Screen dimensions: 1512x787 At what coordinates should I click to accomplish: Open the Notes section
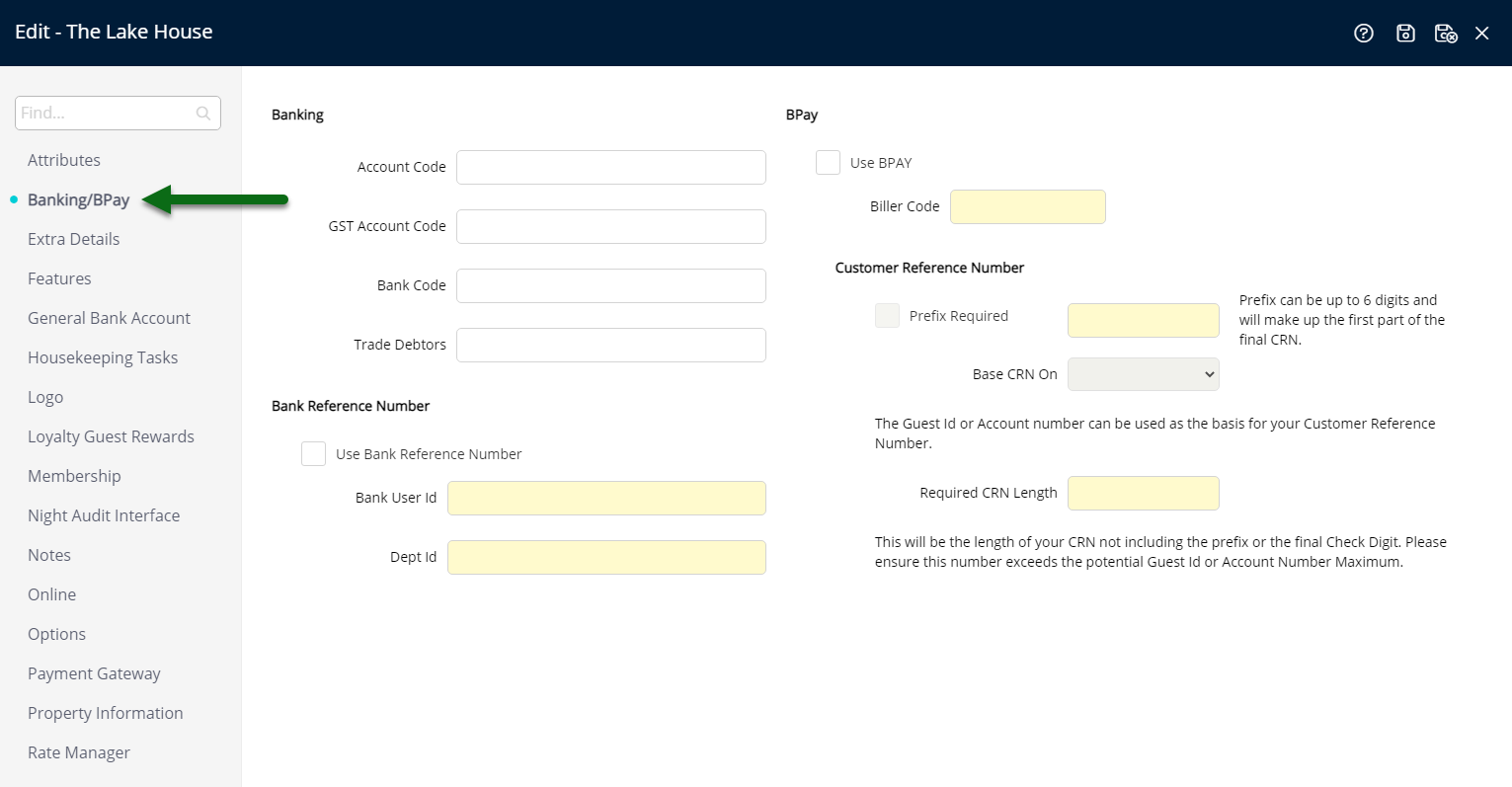49,555
